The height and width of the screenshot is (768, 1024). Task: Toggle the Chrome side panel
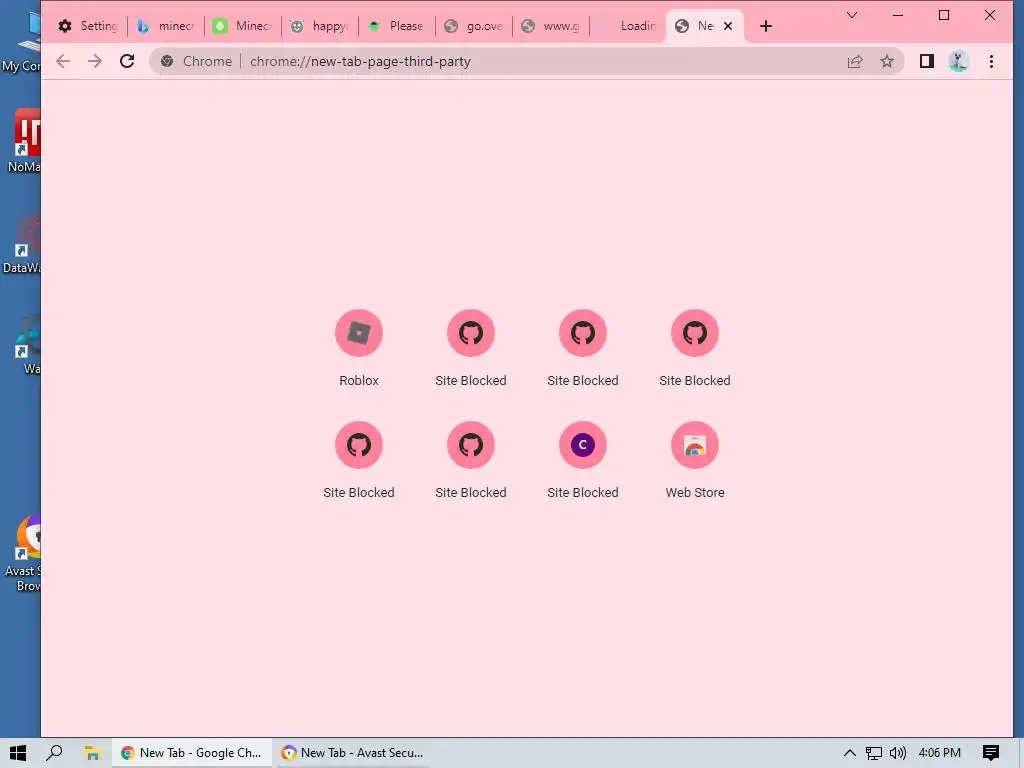point(927,61)
